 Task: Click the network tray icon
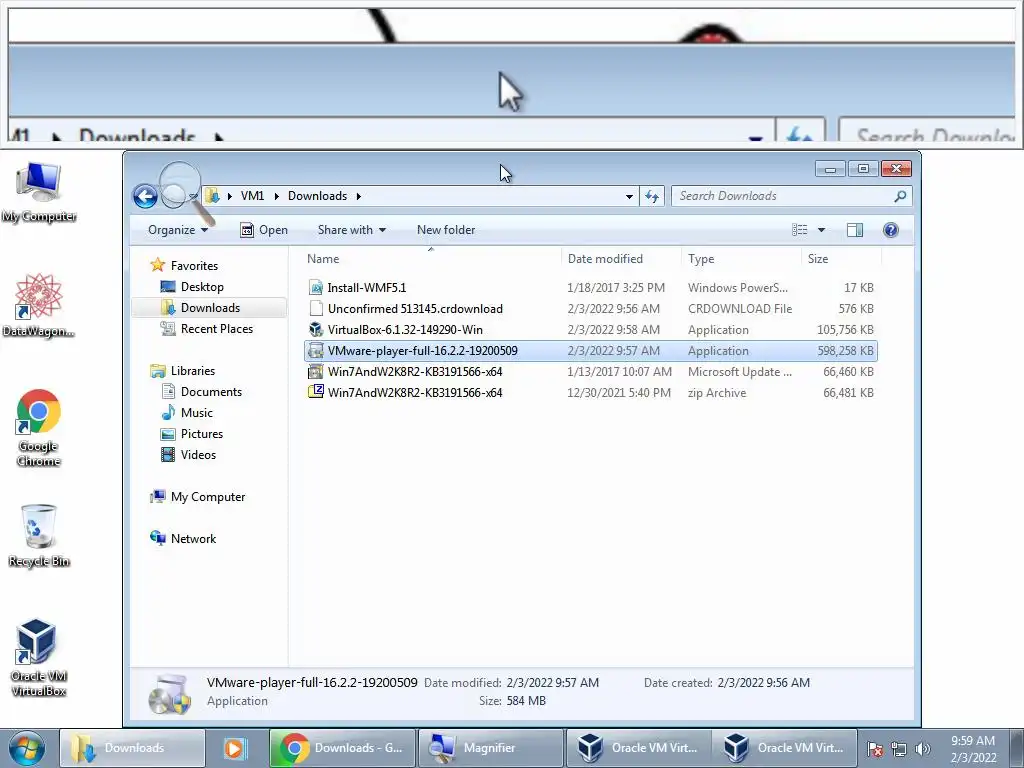899,748
